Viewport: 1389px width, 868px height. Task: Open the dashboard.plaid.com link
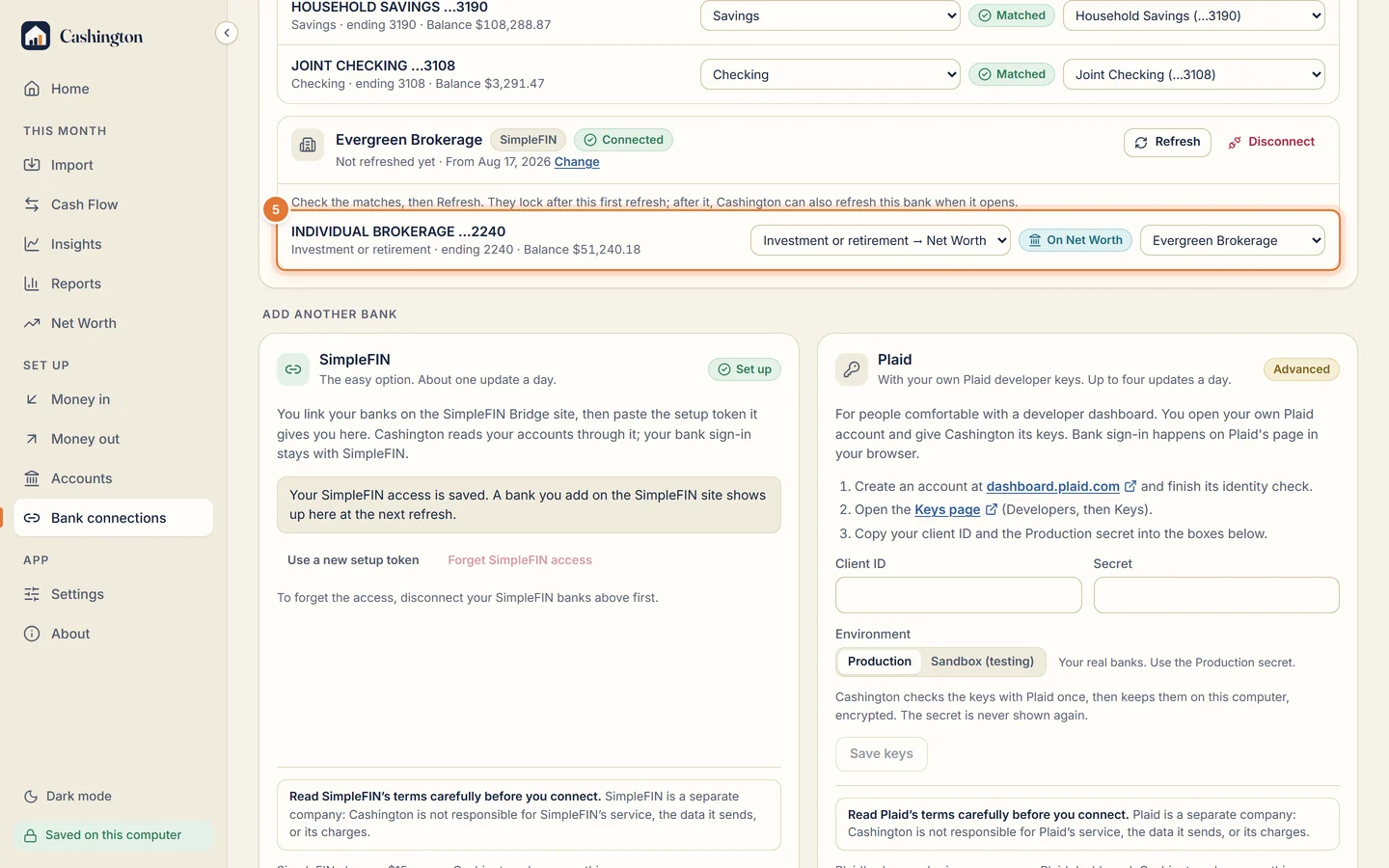coord(1061,487)
